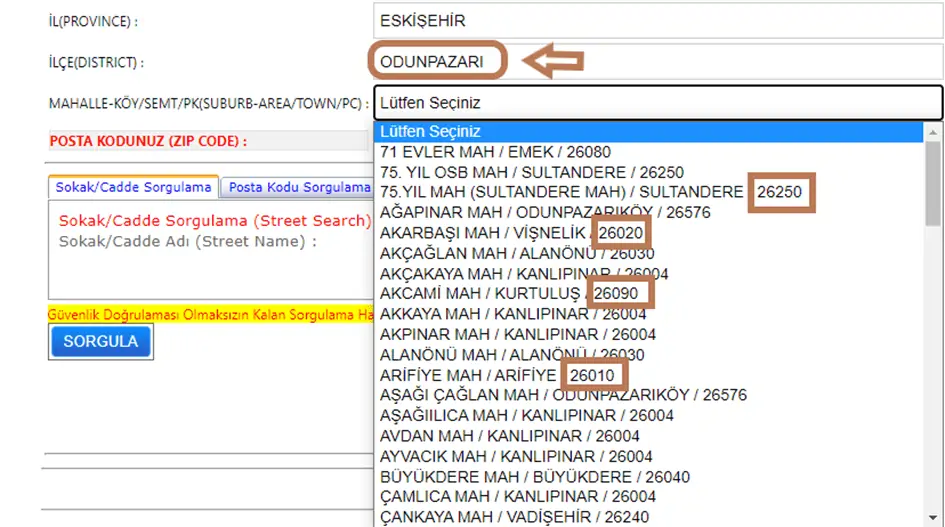Screen dimensions: 945x527
Task: Click the scrollbar up arrow in the list
Action: click(934, 131)
